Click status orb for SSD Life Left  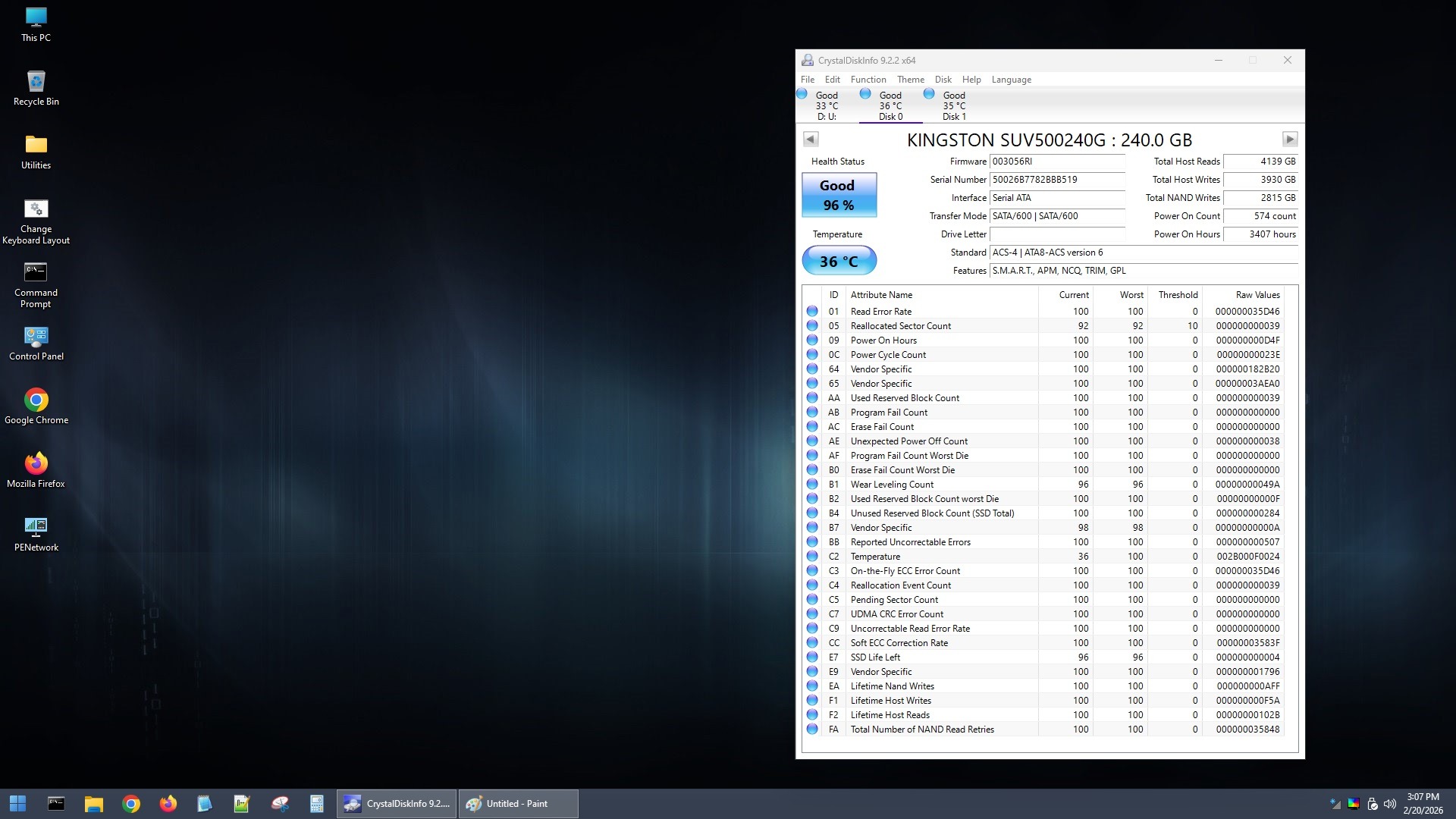(x=812, y=657)
